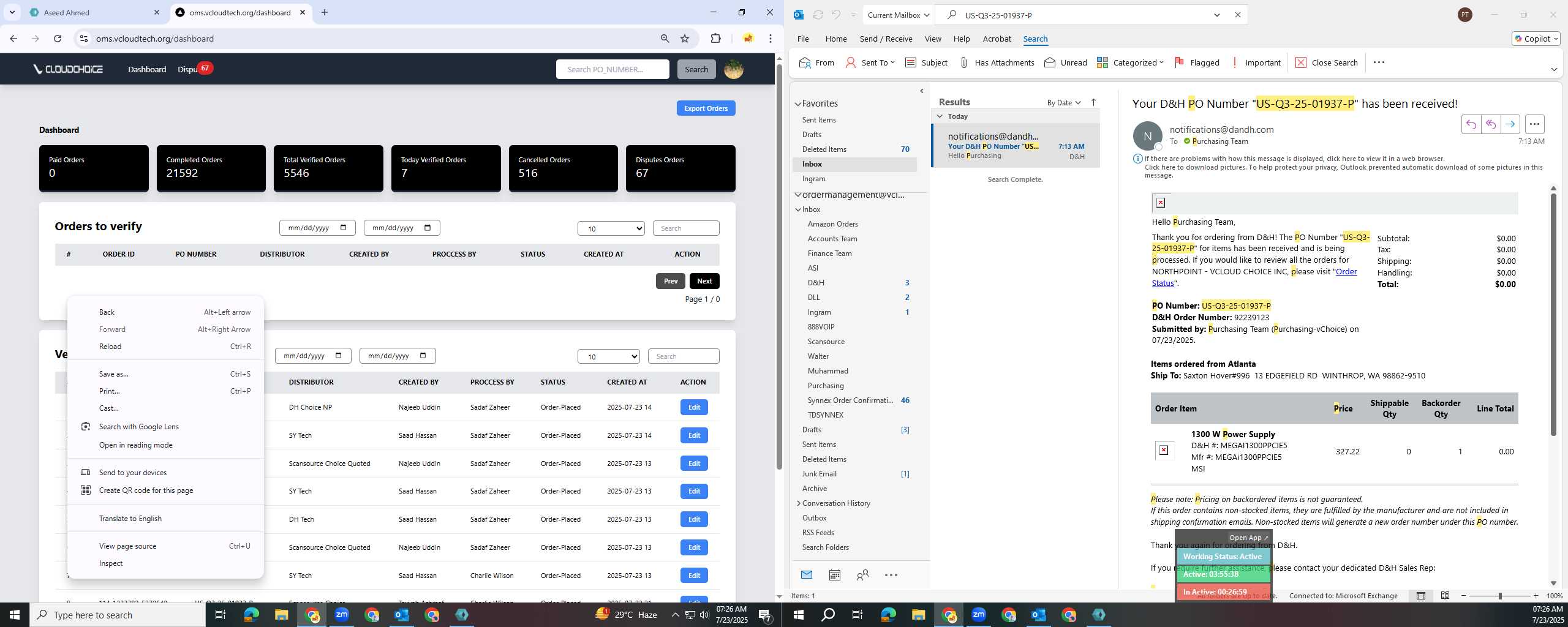Image resolution: width=1568 pixels, height=627 pixels.
Task: Open Categorized filter dropdown
Action: pos(1130,62)
